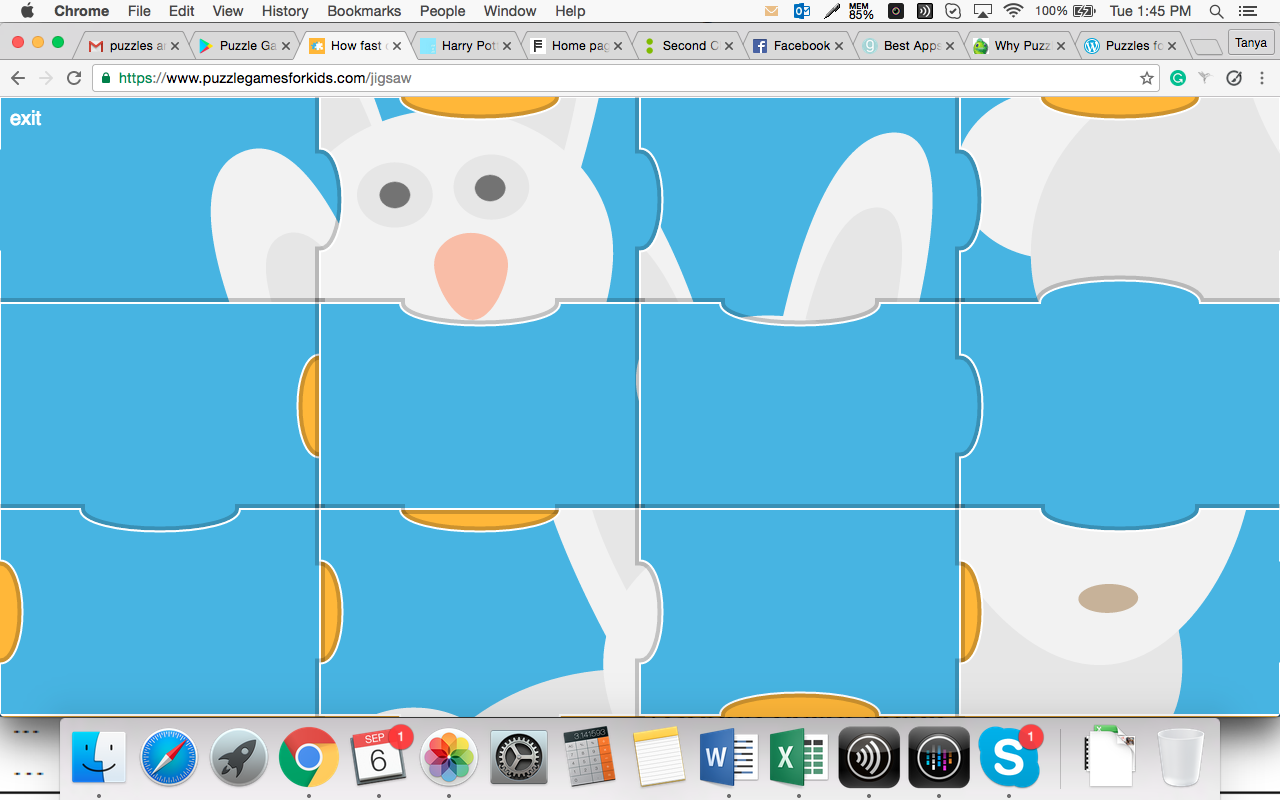The width and height of the screenshot is (1280, 800).
Task: Open Microsoft Excel from the Dock
Action: coord(799,757)
